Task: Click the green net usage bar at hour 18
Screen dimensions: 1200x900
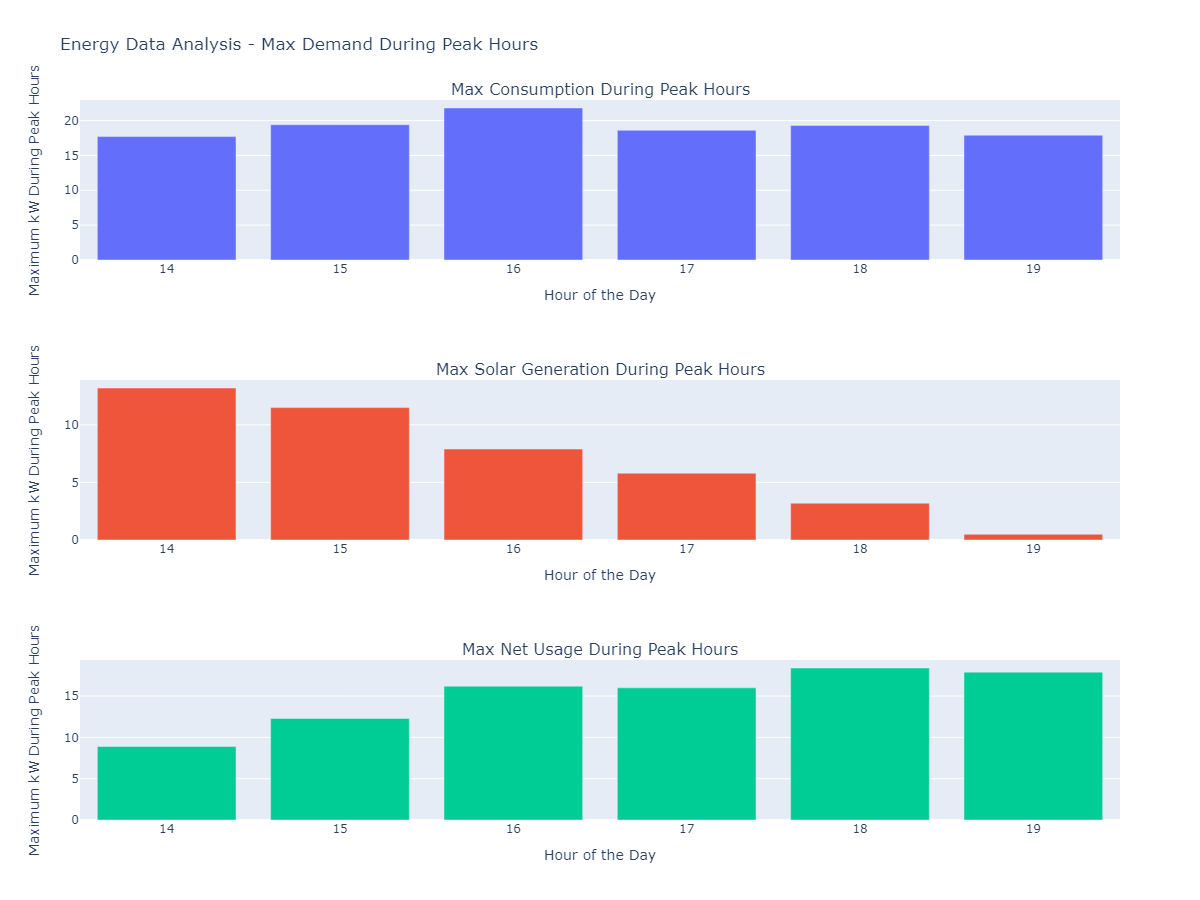Action: (x=860, y=744)
